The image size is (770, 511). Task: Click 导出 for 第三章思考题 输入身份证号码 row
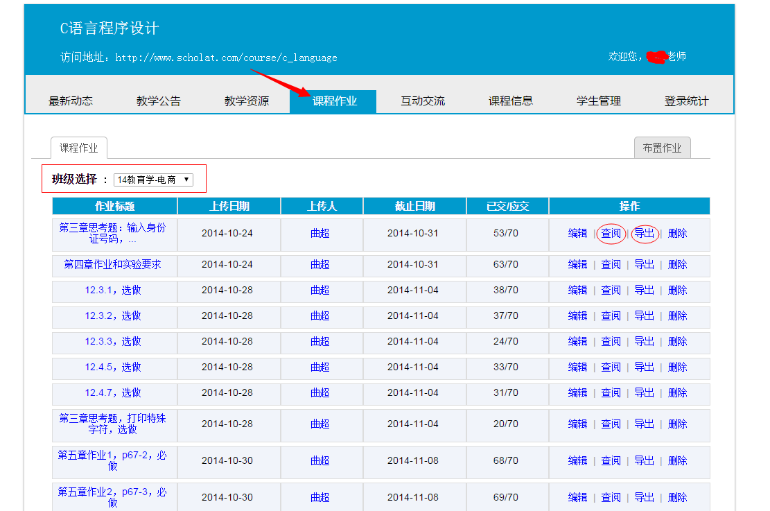[x=644, y=233]
